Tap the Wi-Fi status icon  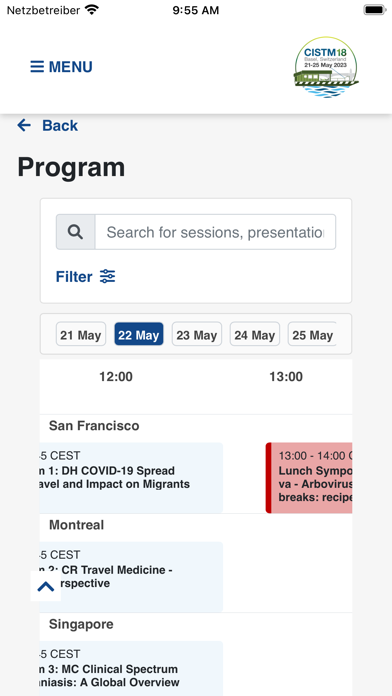(x=92, y=10)
